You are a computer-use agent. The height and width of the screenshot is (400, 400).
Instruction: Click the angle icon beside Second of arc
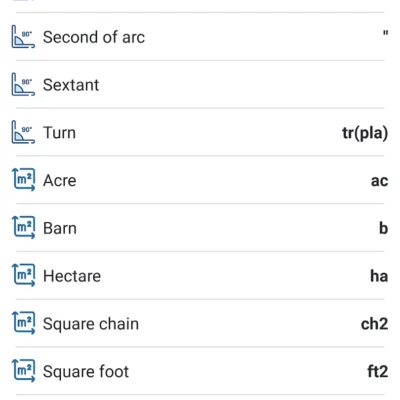pyautogui.click(x=23, y=37)
